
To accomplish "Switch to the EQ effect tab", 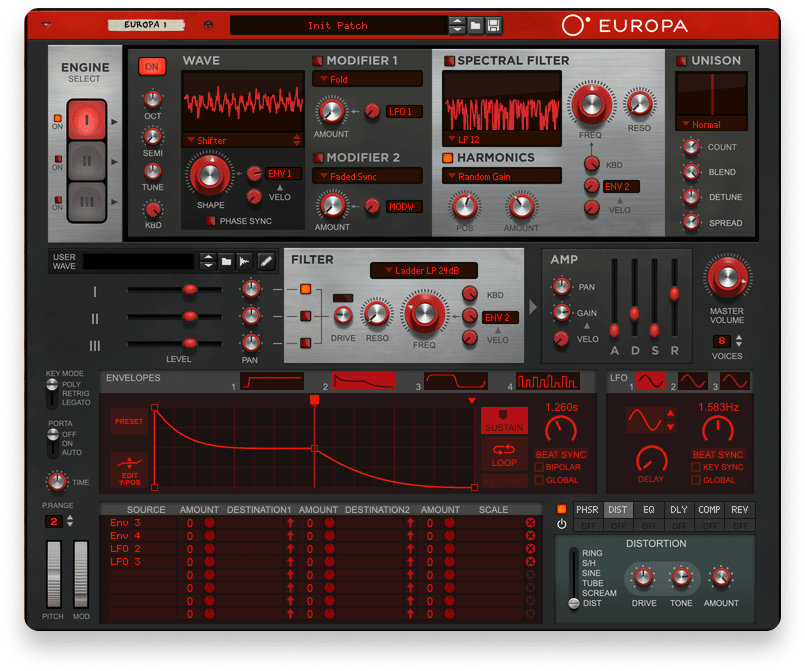I will (648, 510).
